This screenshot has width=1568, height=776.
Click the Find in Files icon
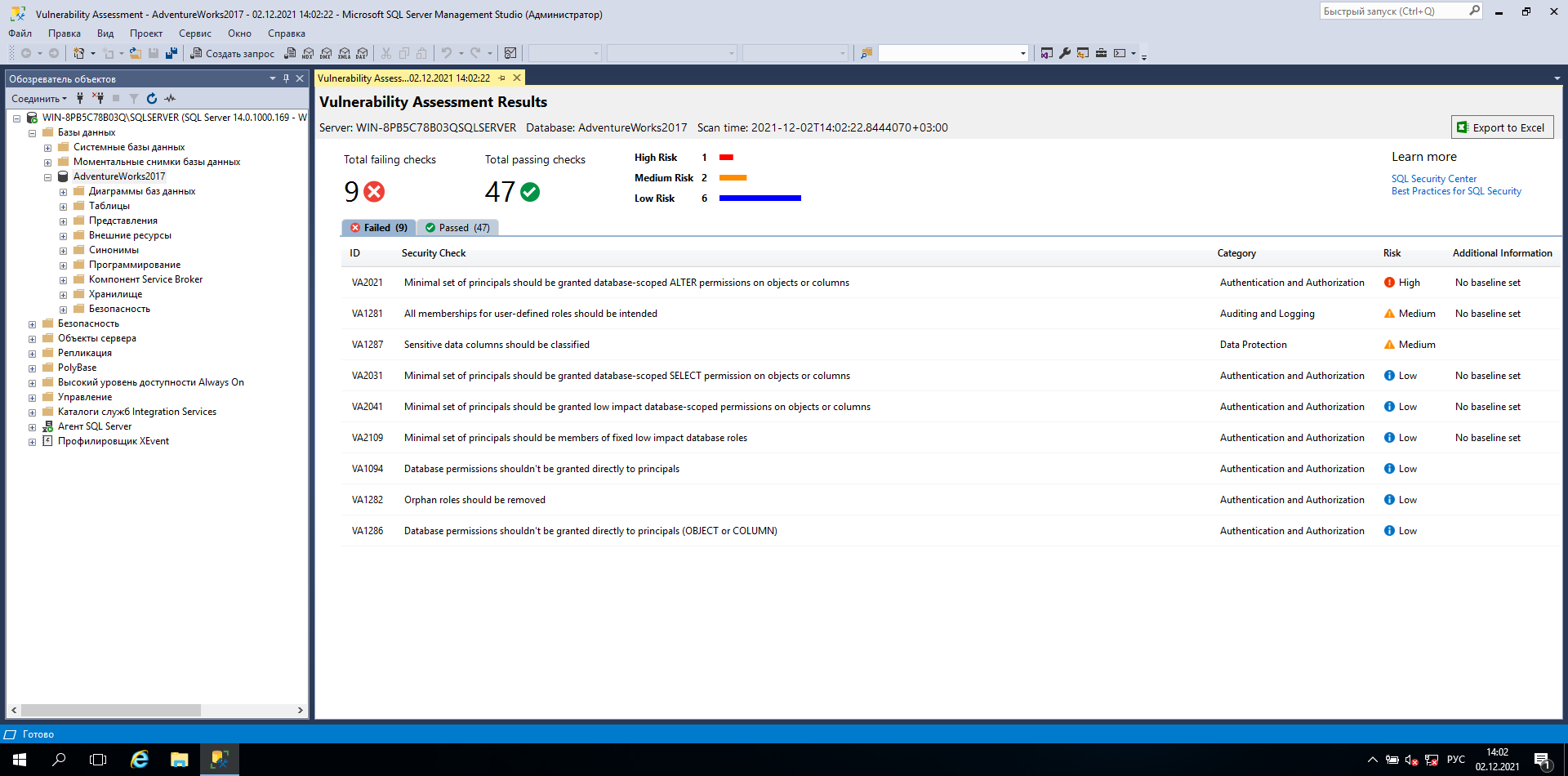point(866,53)
